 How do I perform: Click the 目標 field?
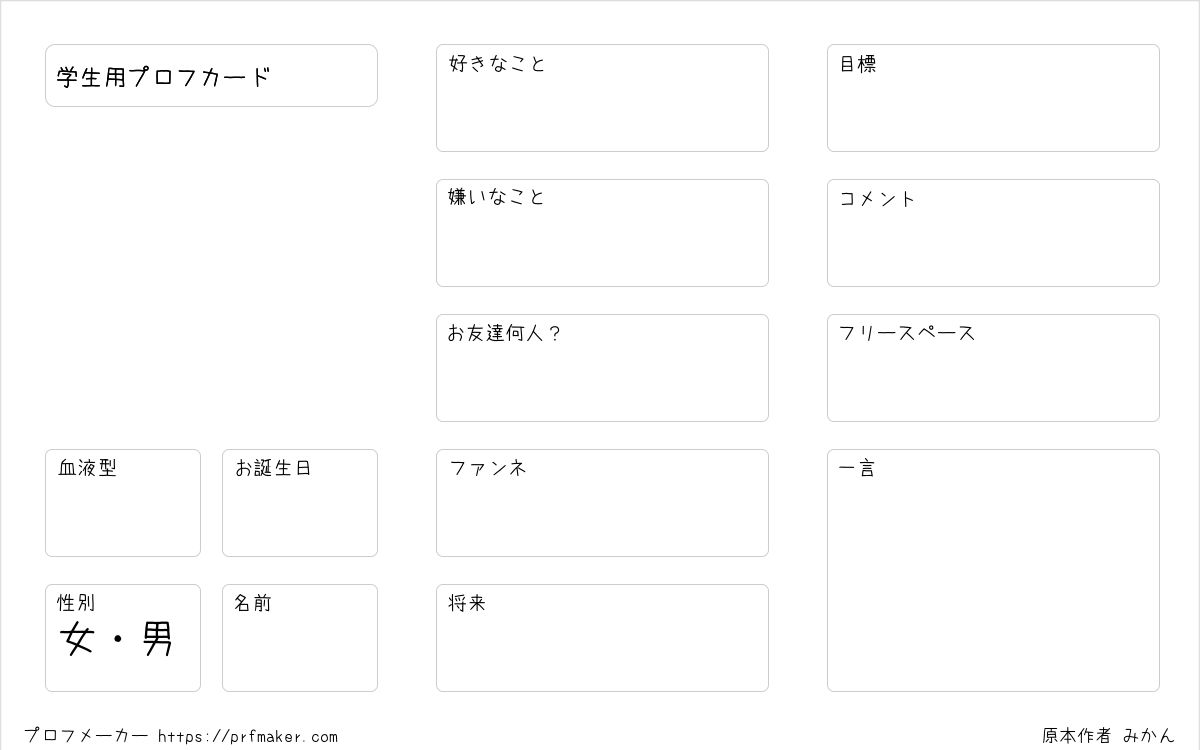[993, 98]
